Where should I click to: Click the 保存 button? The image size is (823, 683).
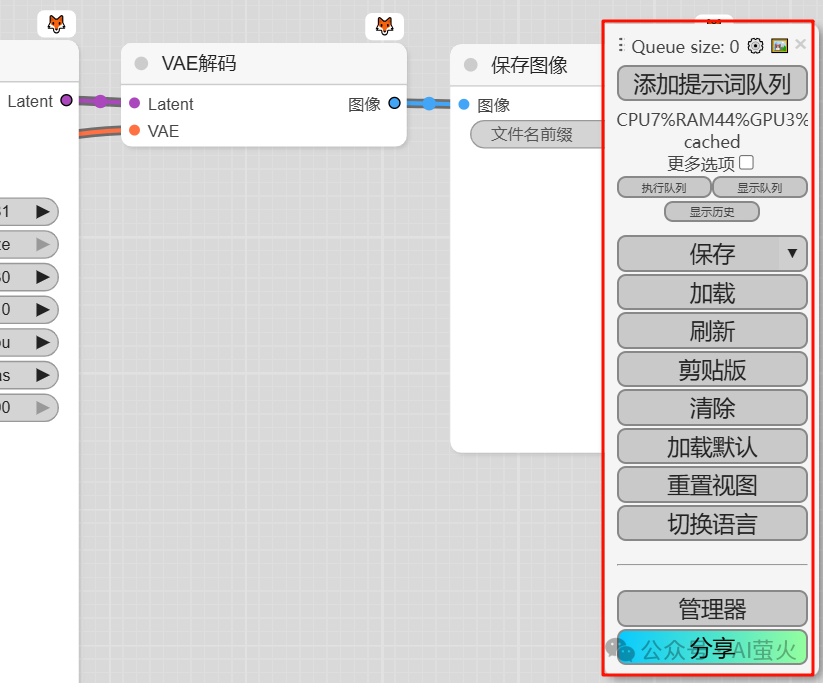(712, 254)
